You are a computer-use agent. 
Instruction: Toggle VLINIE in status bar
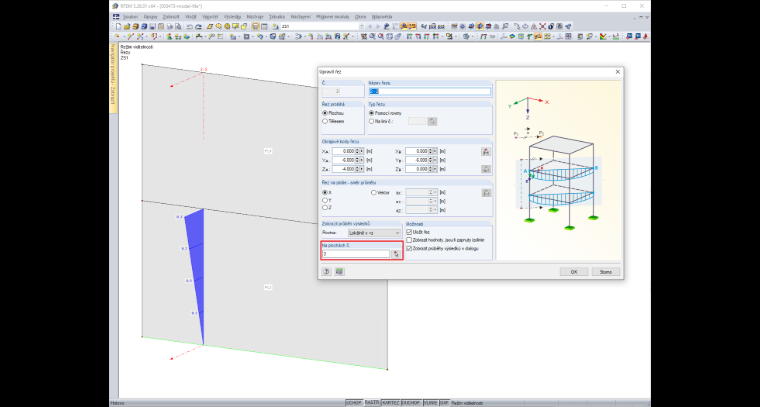tap(430, 403)
